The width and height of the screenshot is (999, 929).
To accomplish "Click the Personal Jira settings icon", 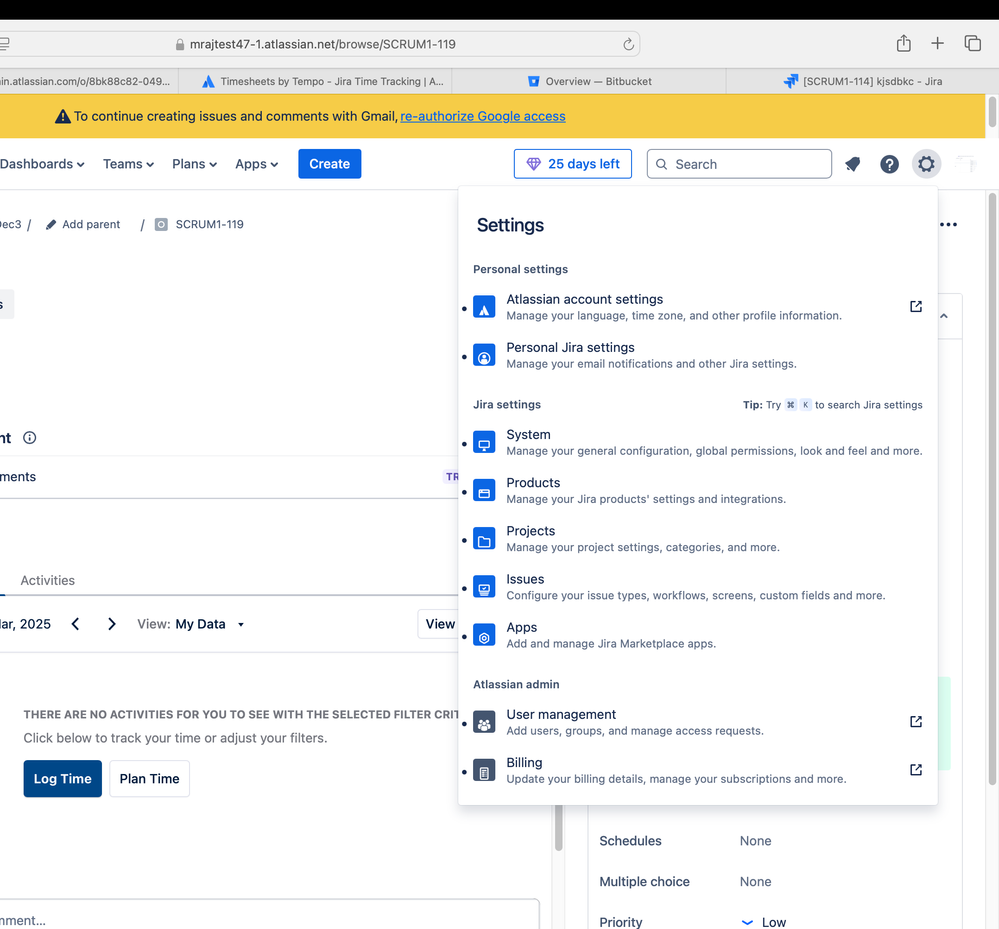I will [x=484, y=355].
